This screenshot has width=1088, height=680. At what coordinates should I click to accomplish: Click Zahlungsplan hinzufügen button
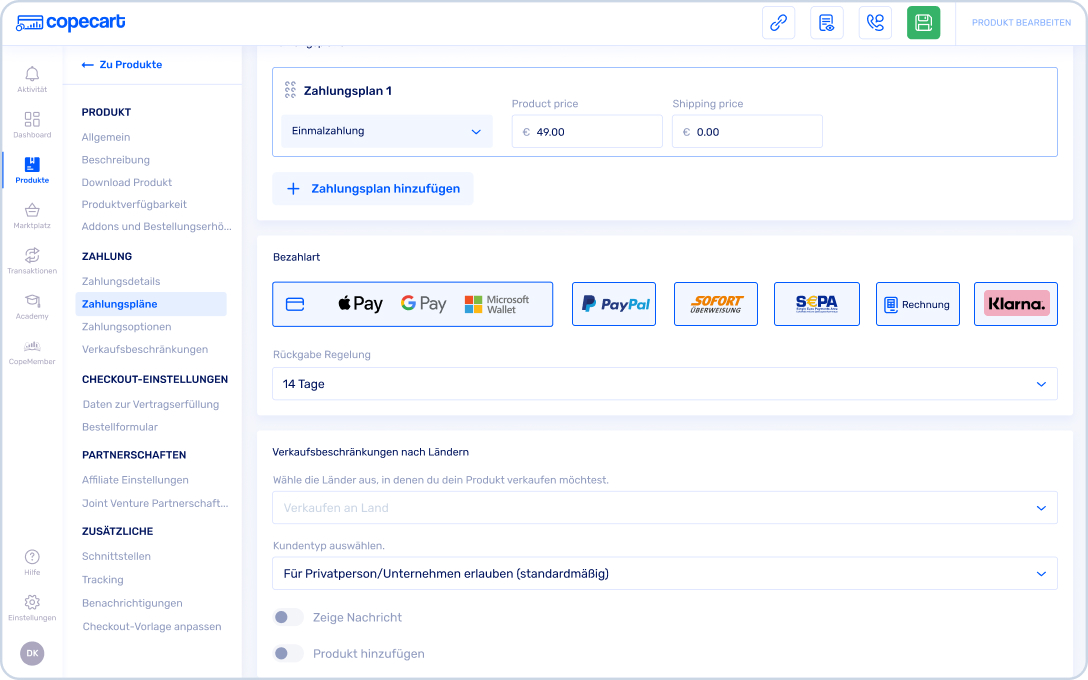pos(373,189)
